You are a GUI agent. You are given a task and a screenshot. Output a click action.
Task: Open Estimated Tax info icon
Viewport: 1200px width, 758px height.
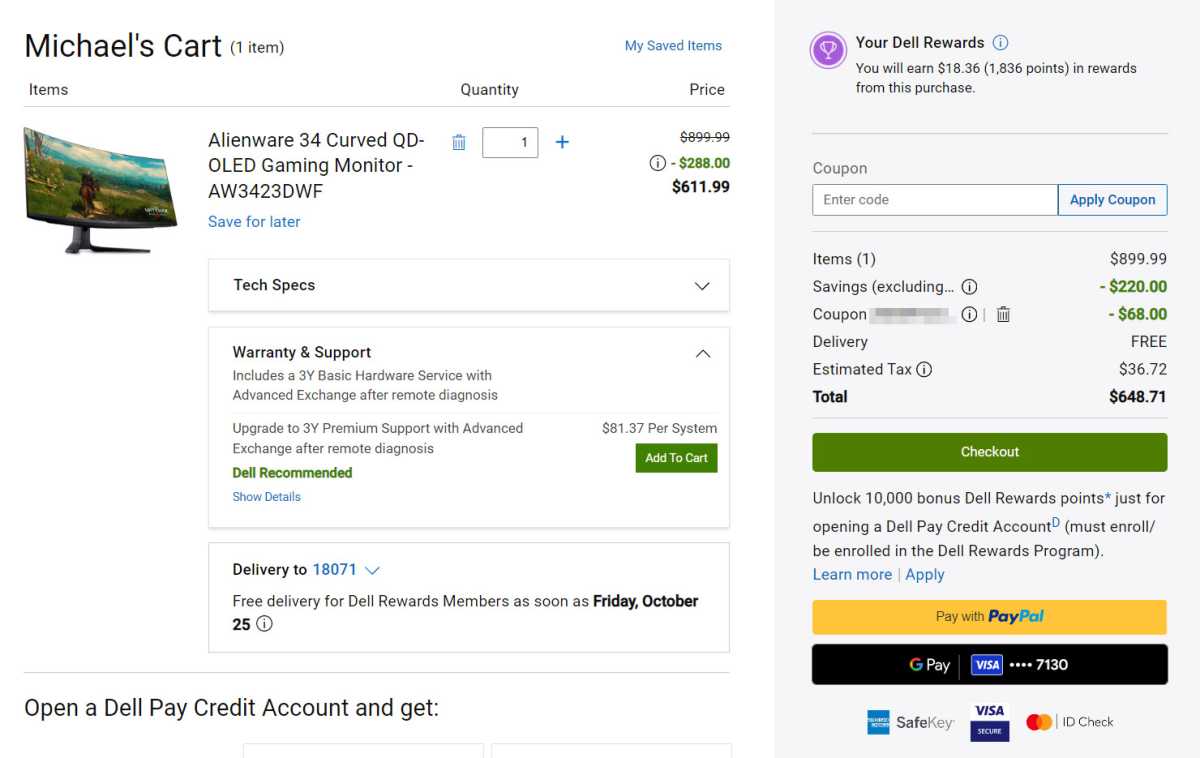click(x=924, y=369)
